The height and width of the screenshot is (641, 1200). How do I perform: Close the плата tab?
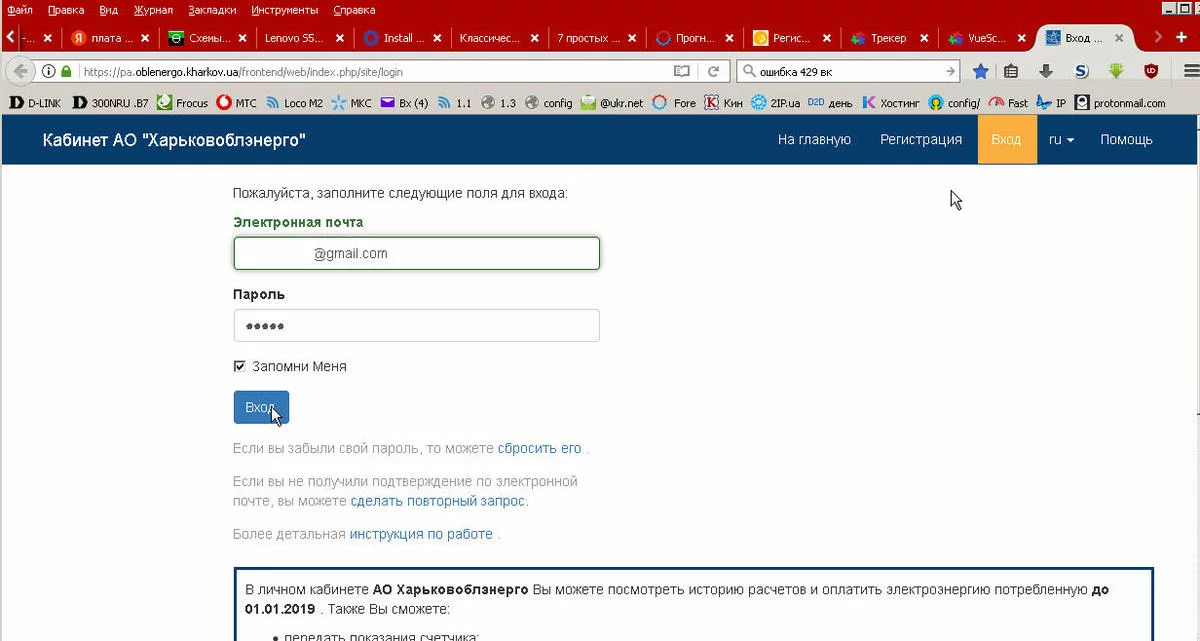point(145,38)
